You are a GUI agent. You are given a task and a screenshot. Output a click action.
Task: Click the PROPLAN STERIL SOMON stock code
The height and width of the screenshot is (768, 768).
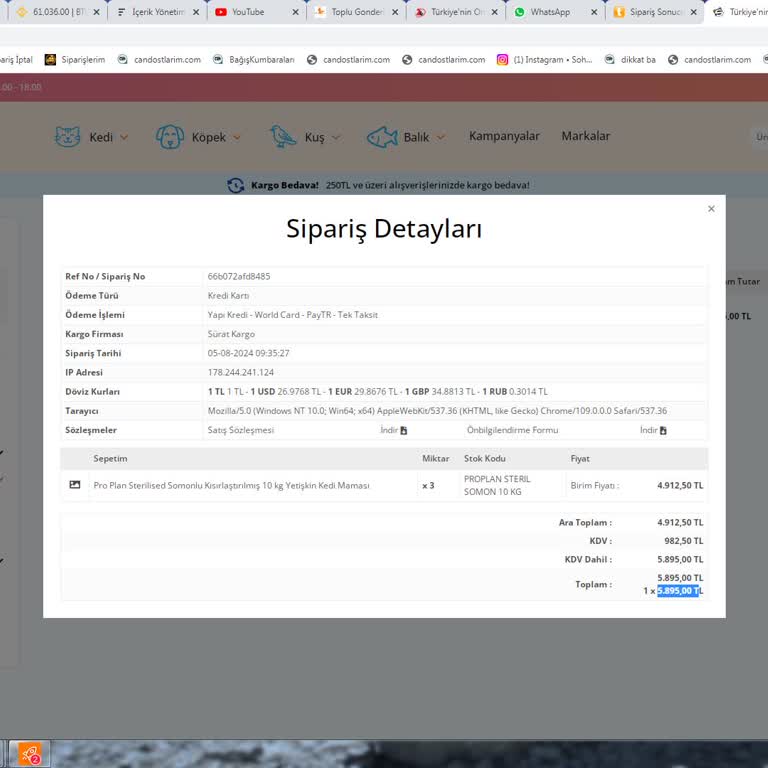click(x=497, y=485)
